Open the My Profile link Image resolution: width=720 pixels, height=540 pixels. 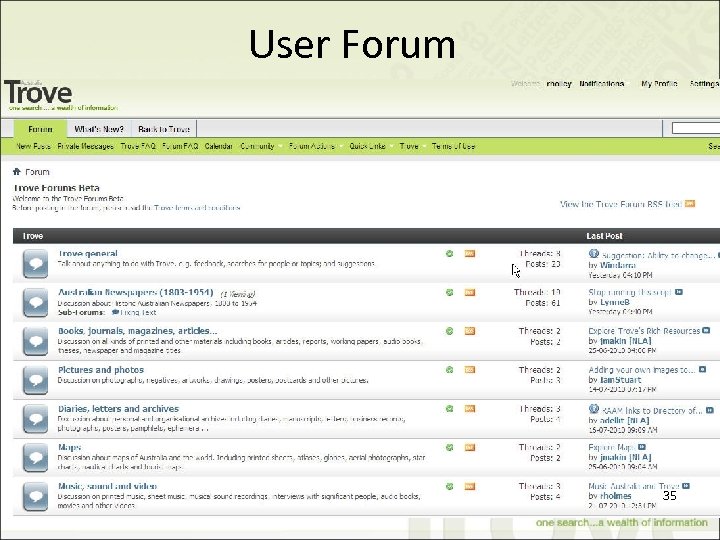point(659,84)
